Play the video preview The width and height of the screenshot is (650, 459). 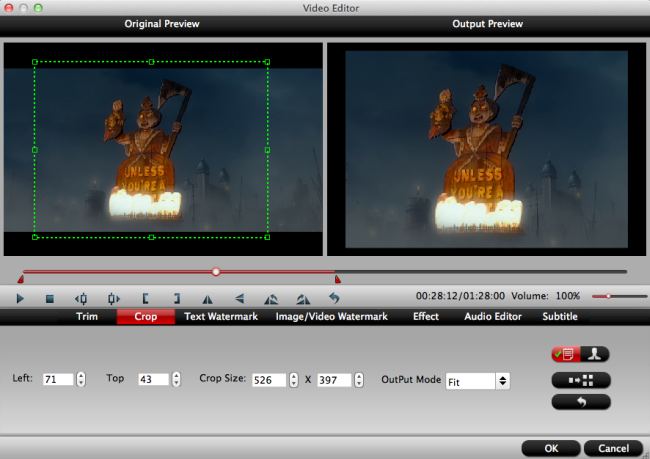(20, 298)
